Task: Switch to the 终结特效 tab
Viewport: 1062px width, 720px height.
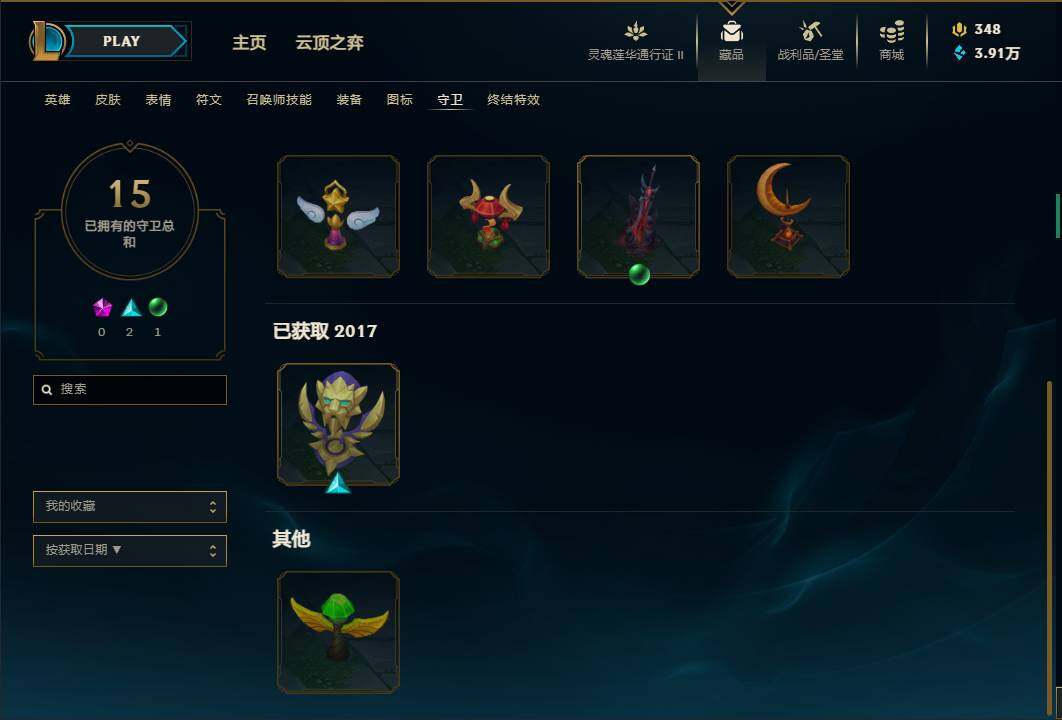Action: tap(513, 100)
